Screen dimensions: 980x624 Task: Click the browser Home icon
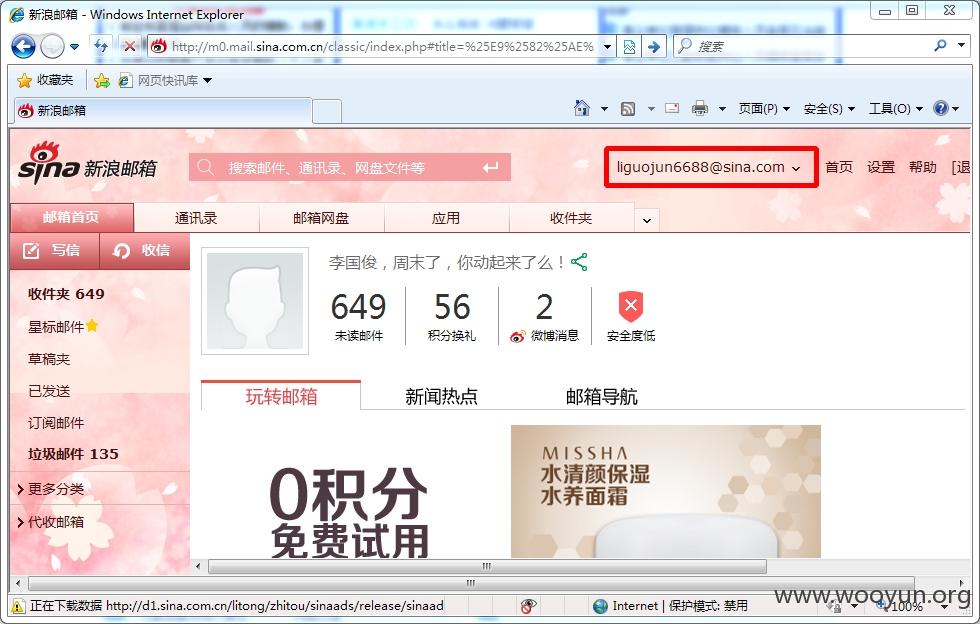tap(581, 109)
